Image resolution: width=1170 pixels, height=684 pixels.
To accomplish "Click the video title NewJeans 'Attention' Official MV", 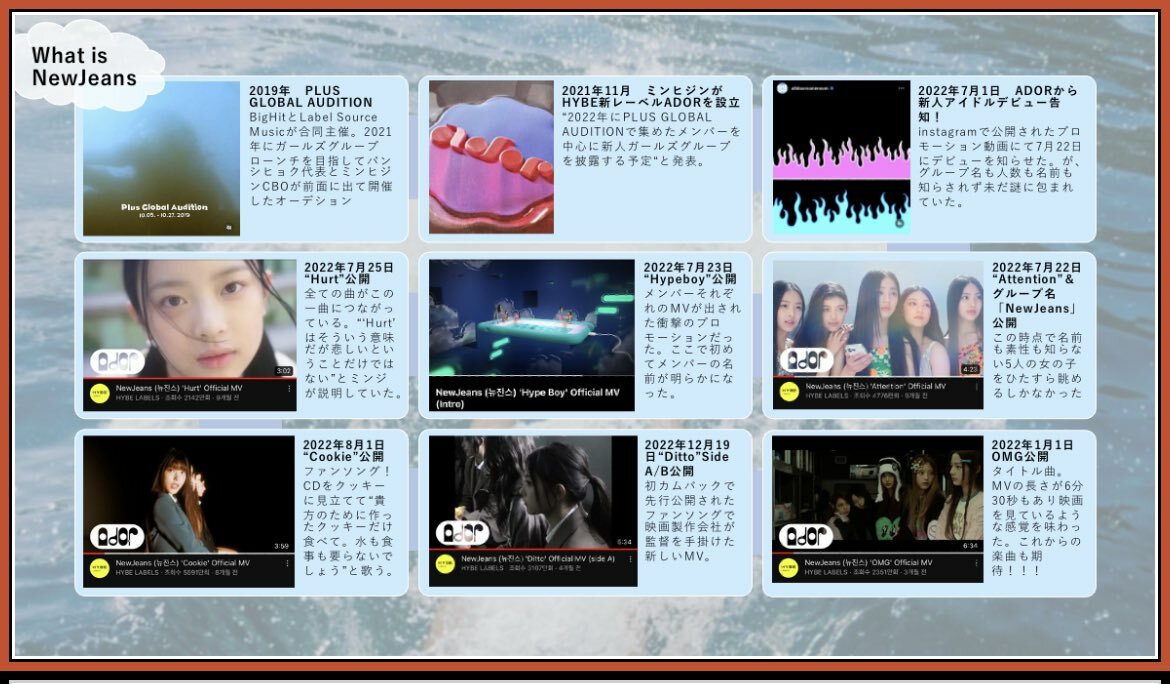I will click(x=875, y=386).
